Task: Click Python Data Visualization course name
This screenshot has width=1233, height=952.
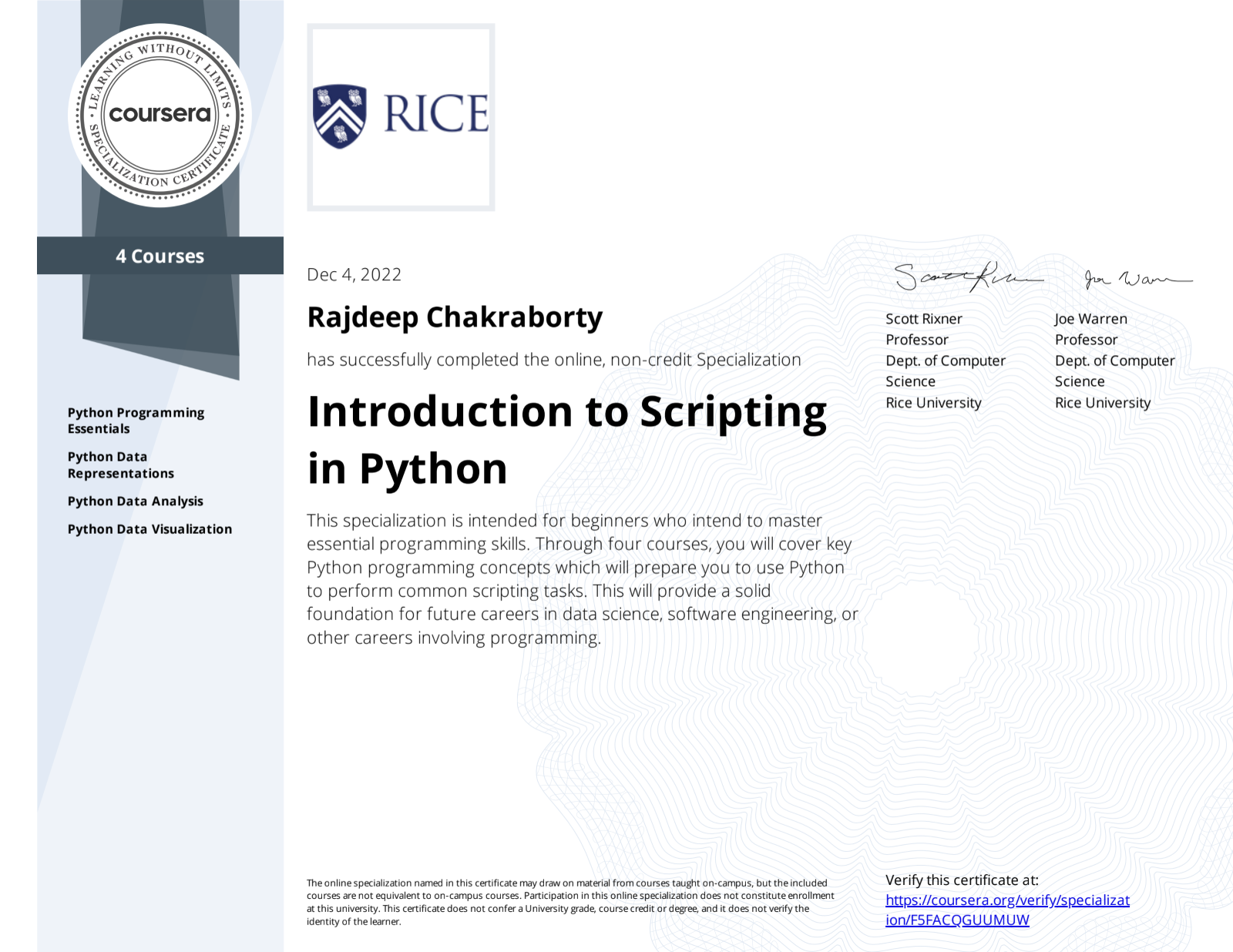Action: point(150,529)
